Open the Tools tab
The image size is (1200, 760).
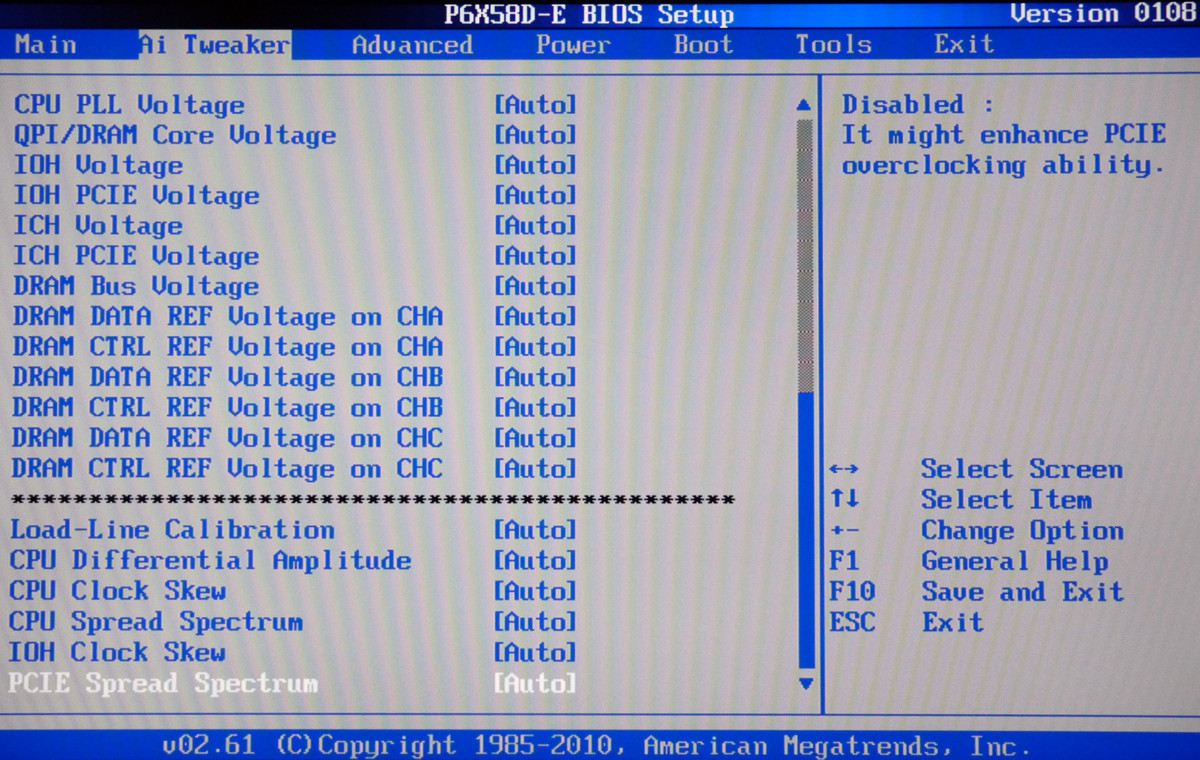click(x=833, y=45)
